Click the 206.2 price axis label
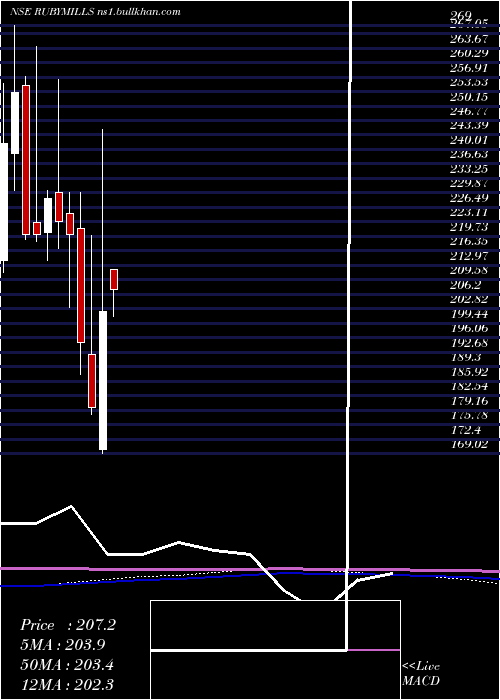 click(x=464, y=285)
